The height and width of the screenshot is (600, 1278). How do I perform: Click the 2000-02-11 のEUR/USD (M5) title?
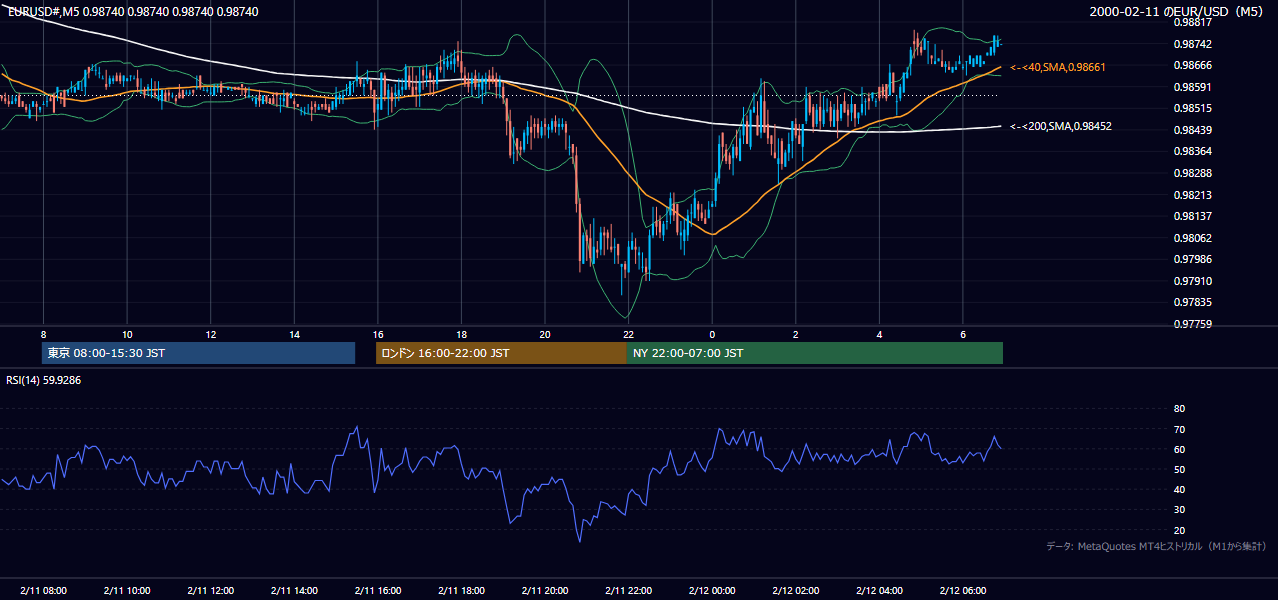coord(1178,11)
